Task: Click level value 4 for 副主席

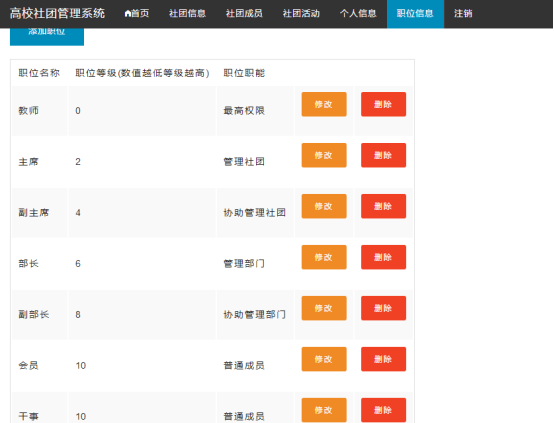Action: pos(78,213)
